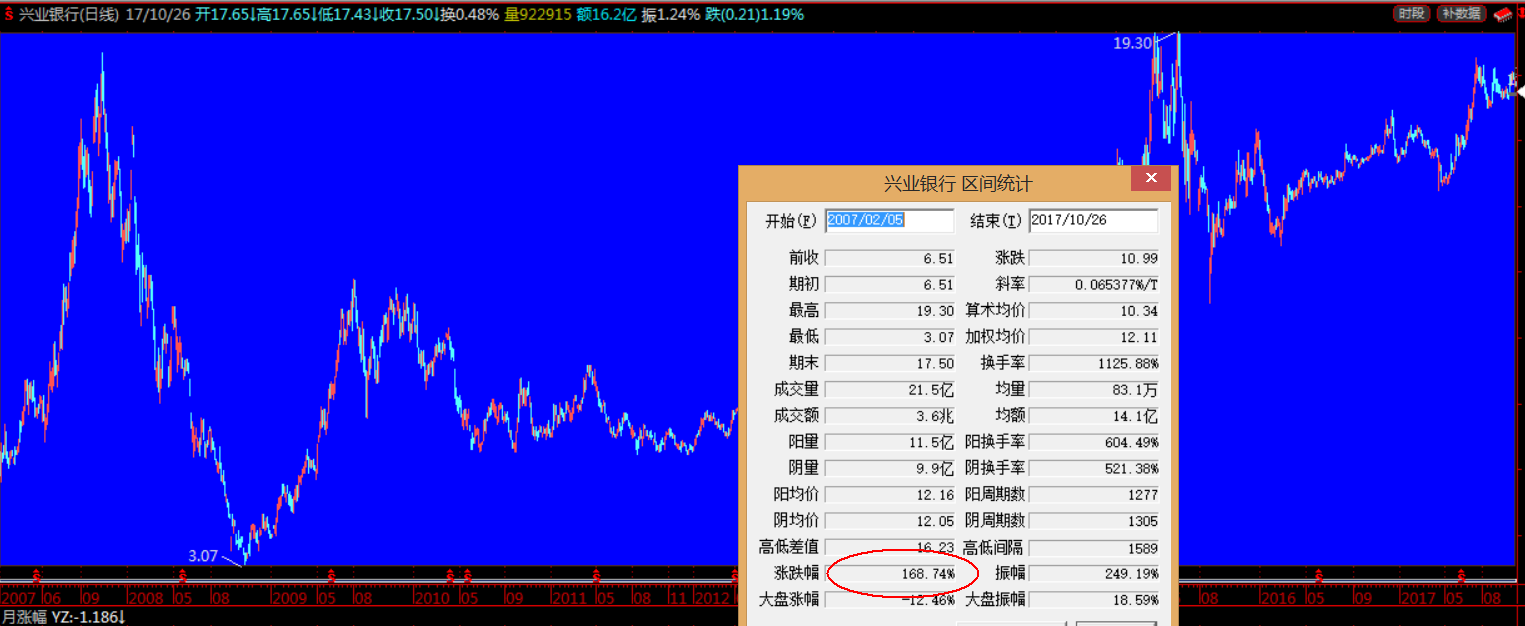Click the 2016 year label on time axis
This screenshot has height=626, width=1525.
tap(1279, 598)
